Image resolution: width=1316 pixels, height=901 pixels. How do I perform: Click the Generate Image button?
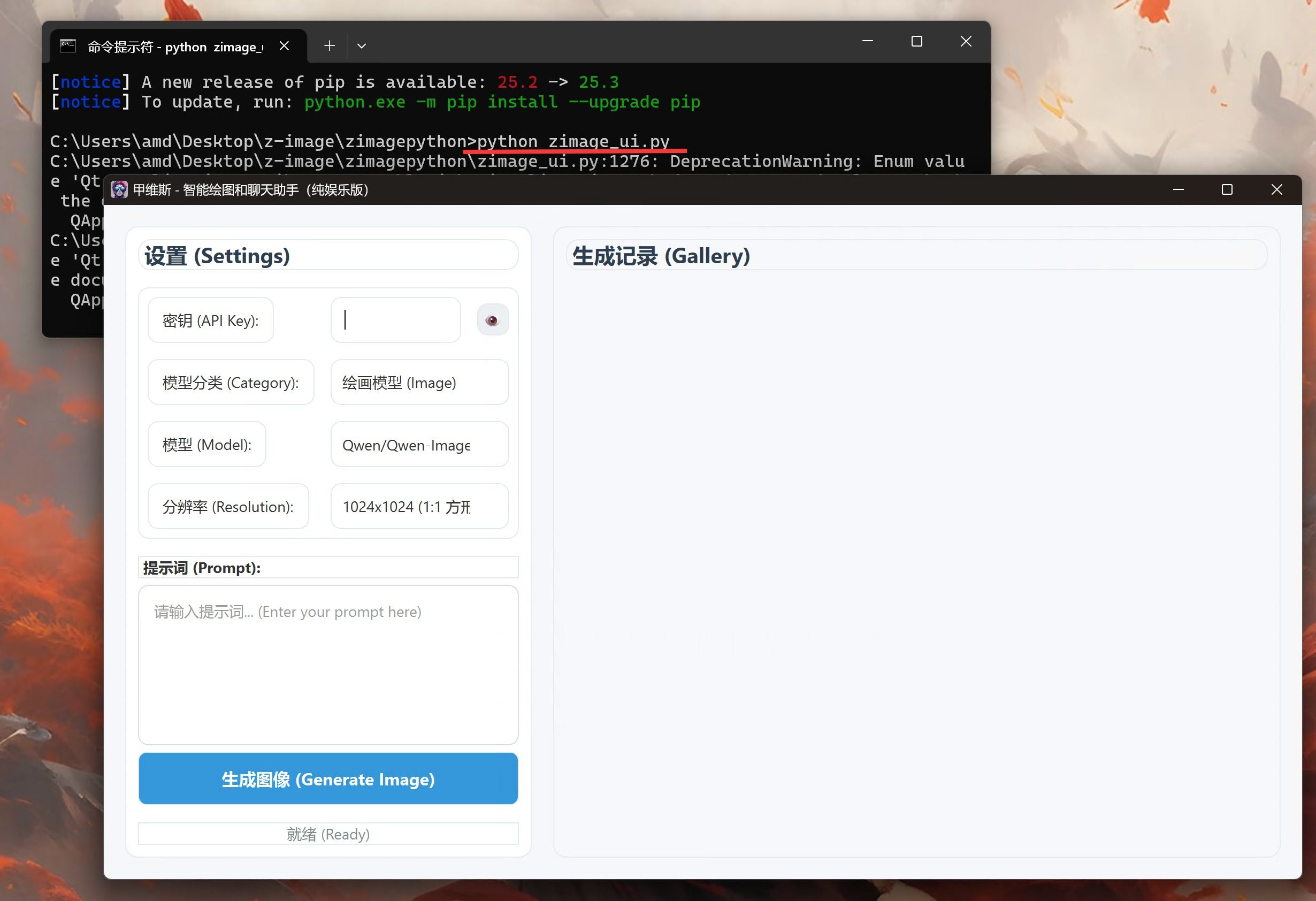click(328, 779)
